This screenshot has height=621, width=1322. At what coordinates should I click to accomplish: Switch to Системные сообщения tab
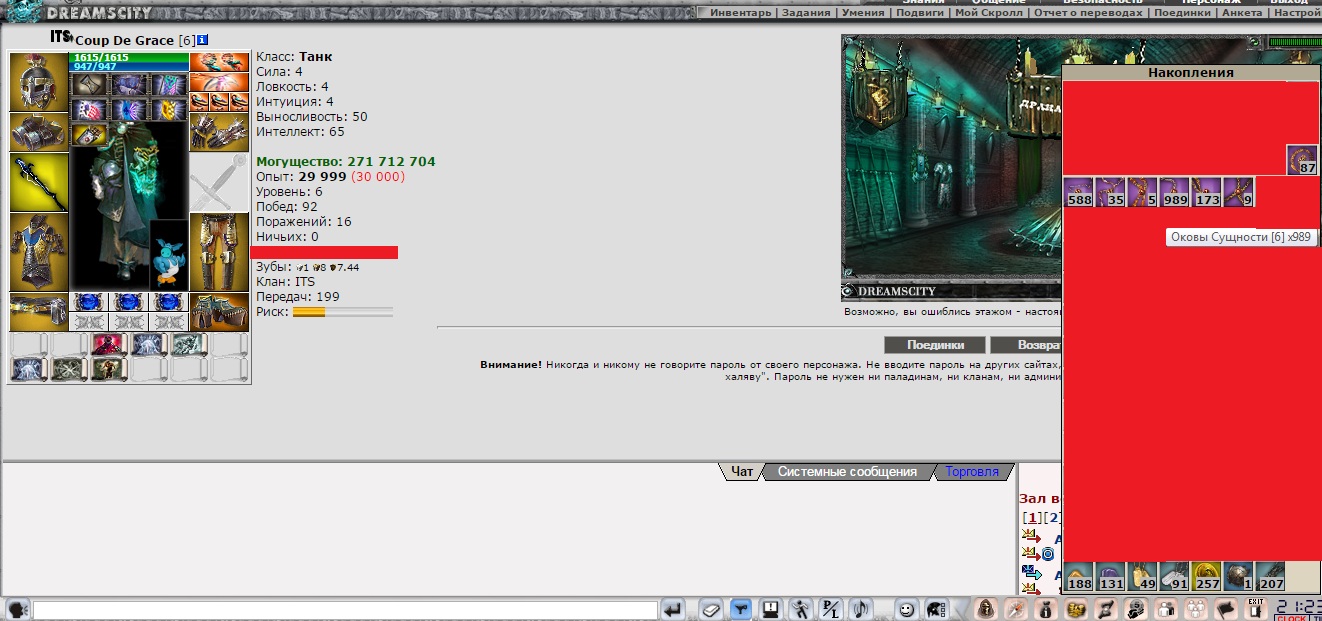click(847, 472)
